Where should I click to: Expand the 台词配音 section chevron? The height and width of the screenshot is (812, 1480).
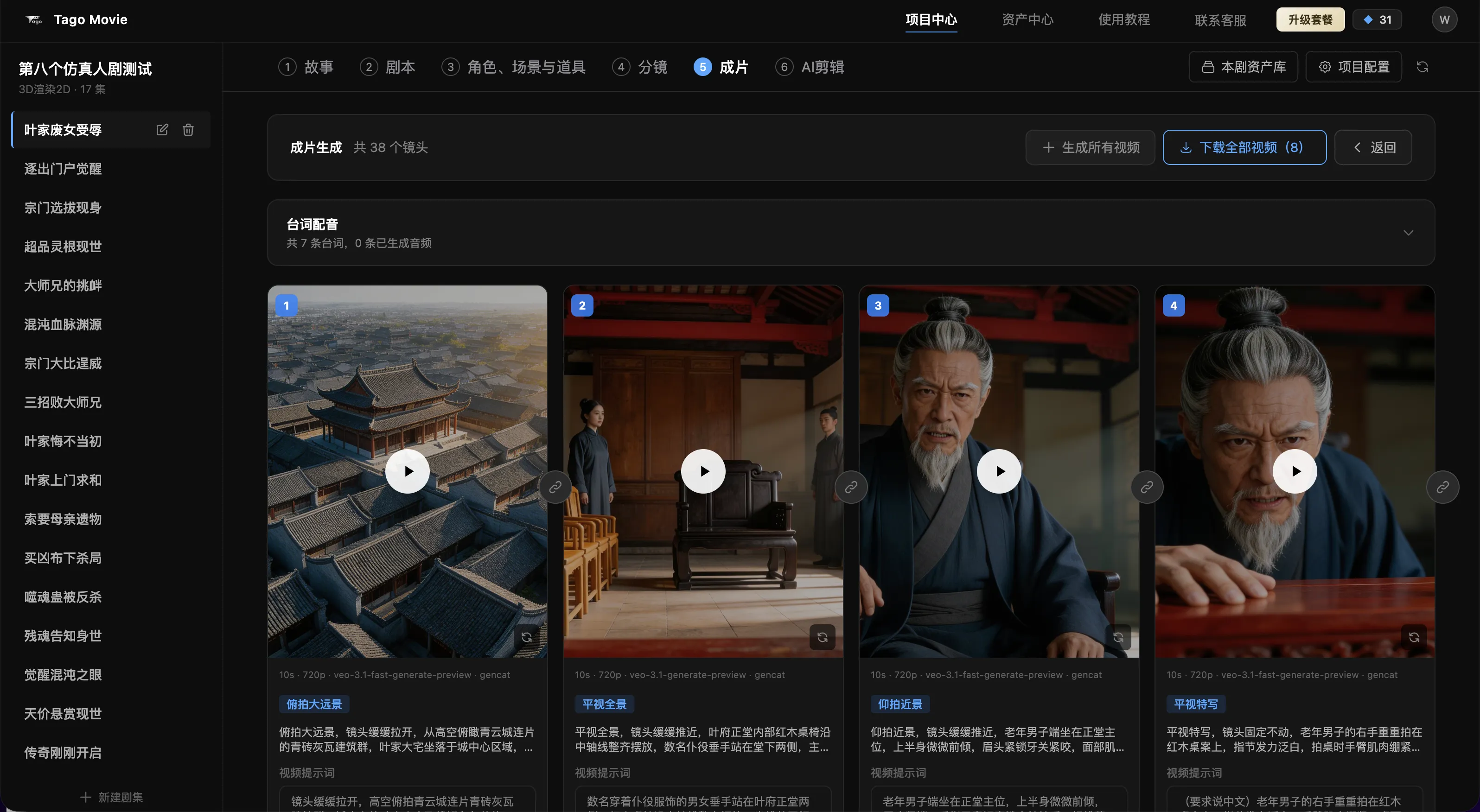1408,233
